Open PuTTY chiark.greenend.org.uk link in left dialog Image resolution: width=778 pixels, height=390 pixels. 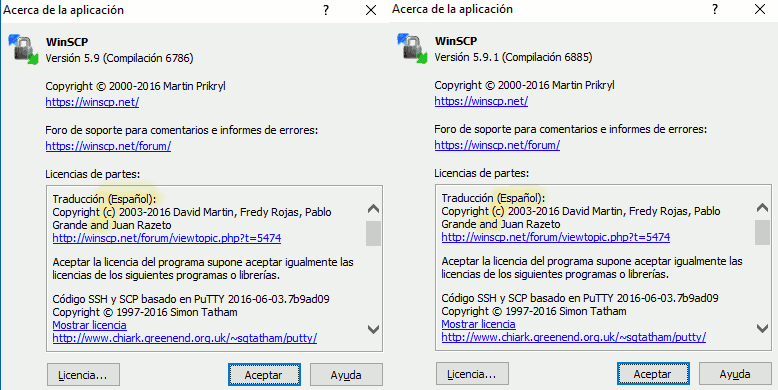(185, 338)
